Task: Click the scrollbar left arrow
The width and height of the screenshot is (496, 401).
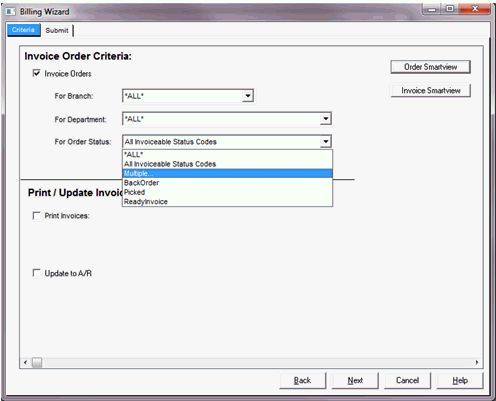Action: (25, 362)
